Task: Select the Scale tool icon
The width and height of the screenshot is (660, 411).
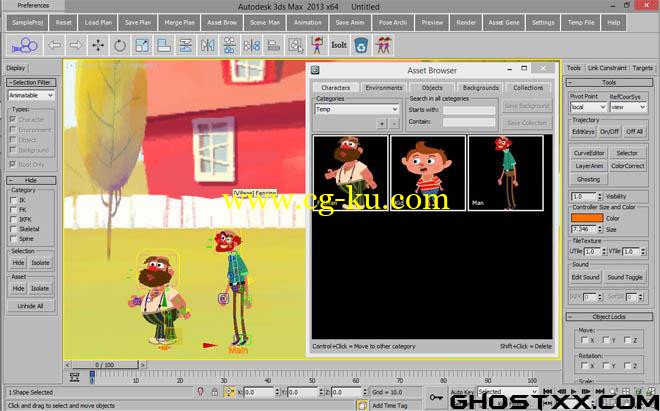Action: click(142, 45)
